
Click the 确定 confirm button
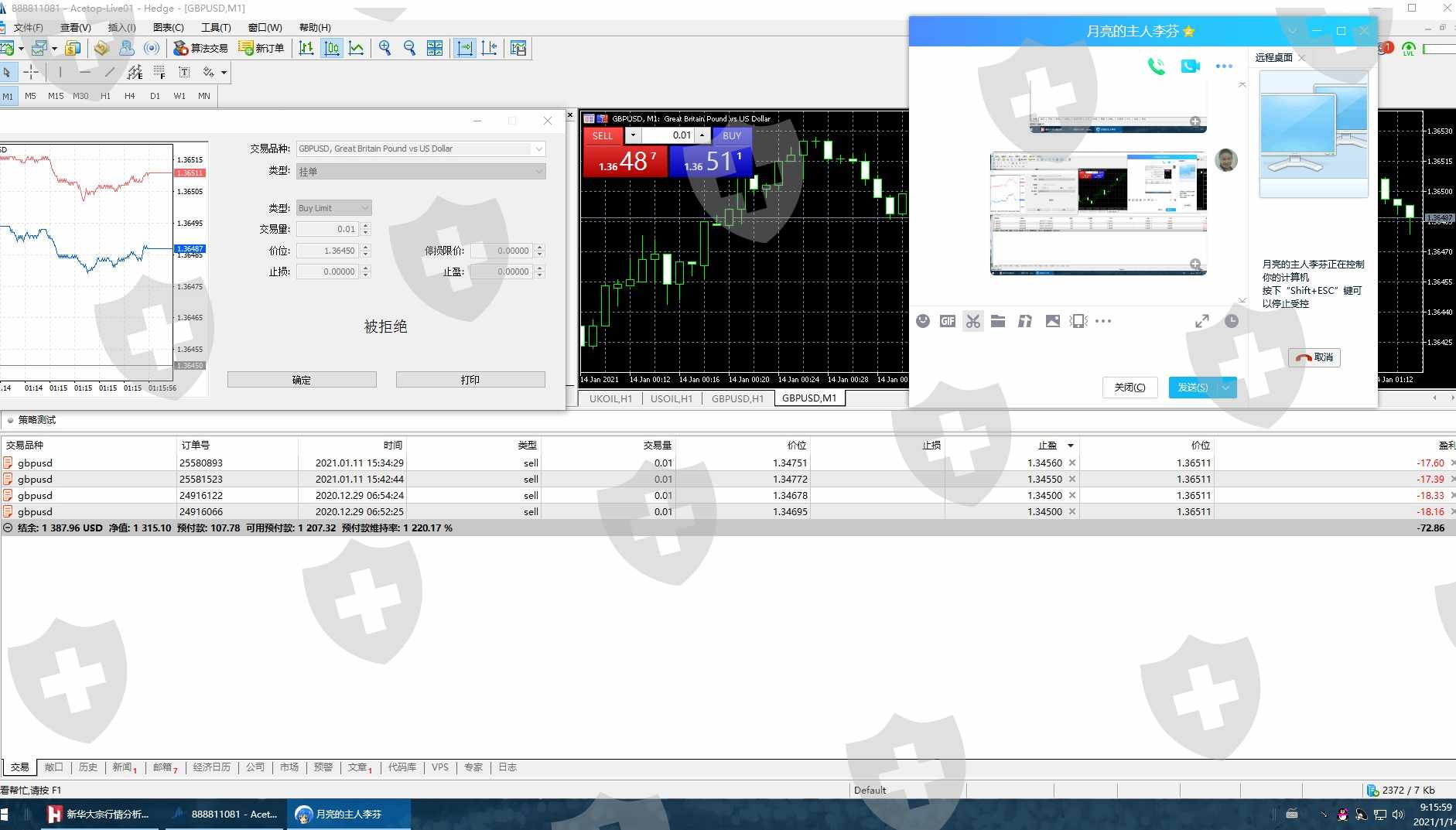click(302, 380)
